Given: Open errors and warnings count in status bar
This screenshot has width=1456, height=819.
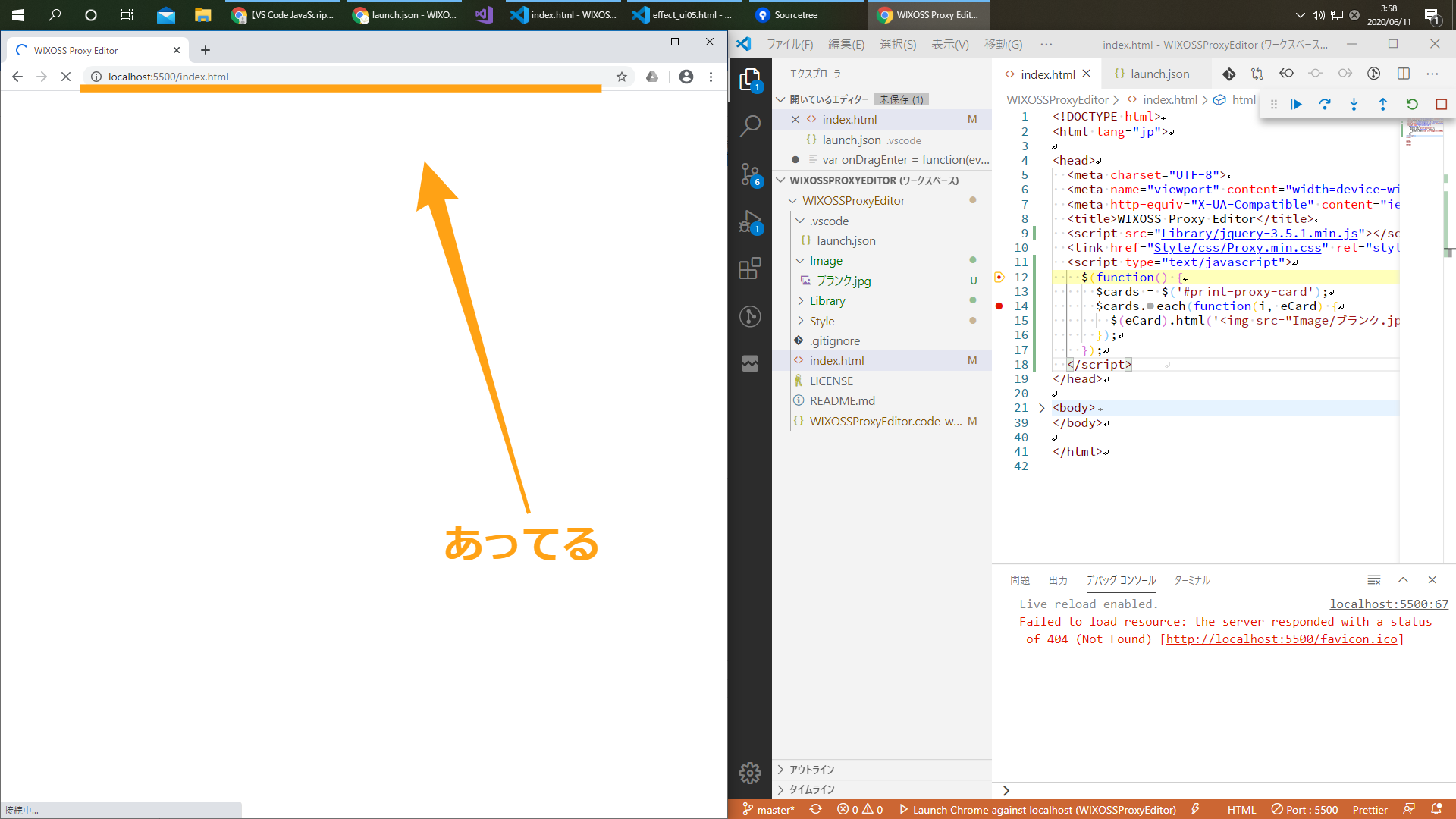Looking at the screenshot, I should click(x=860, y=810).
